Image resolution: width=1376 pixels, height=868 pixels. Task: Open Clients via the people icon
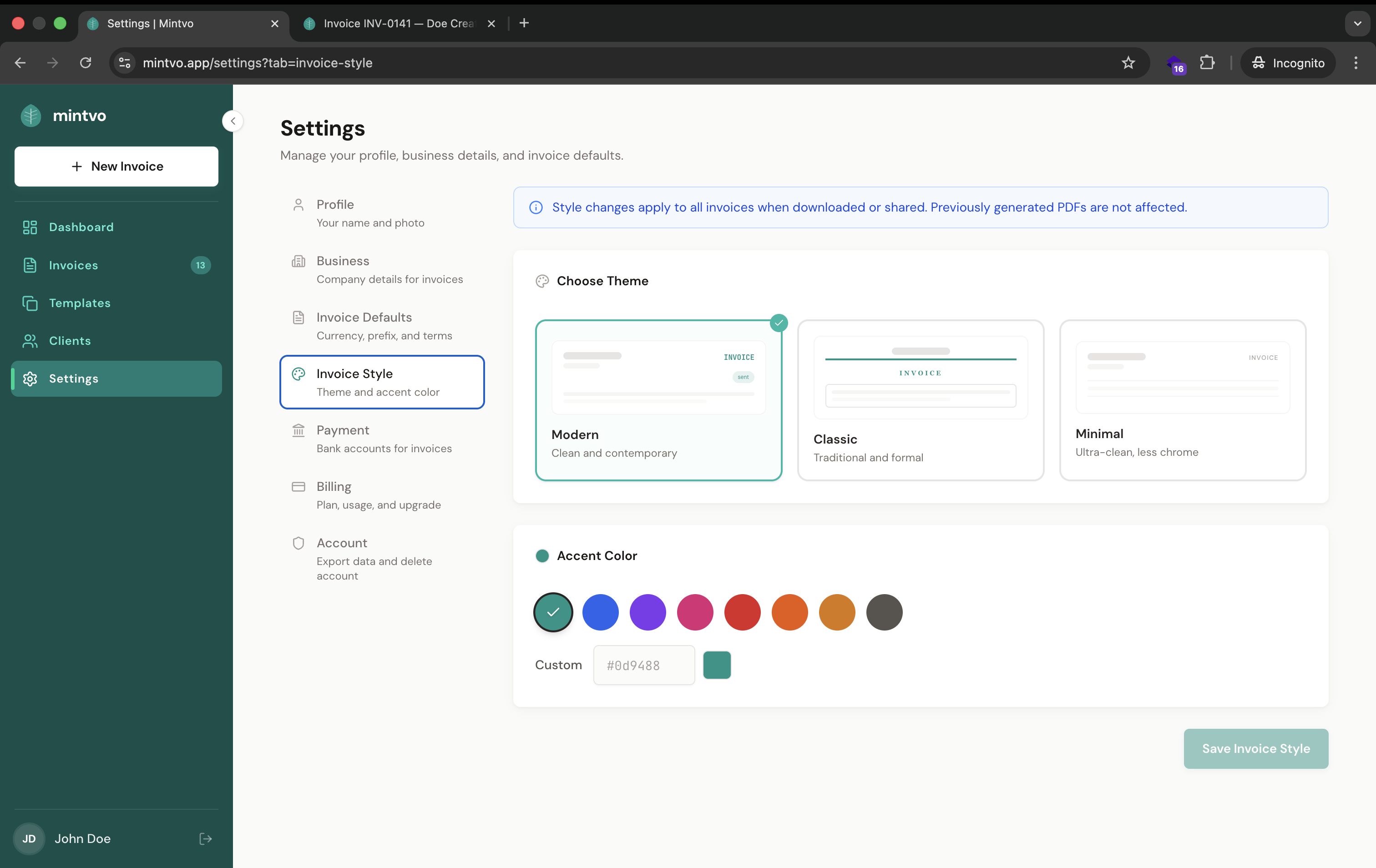[x=30, y=341]
